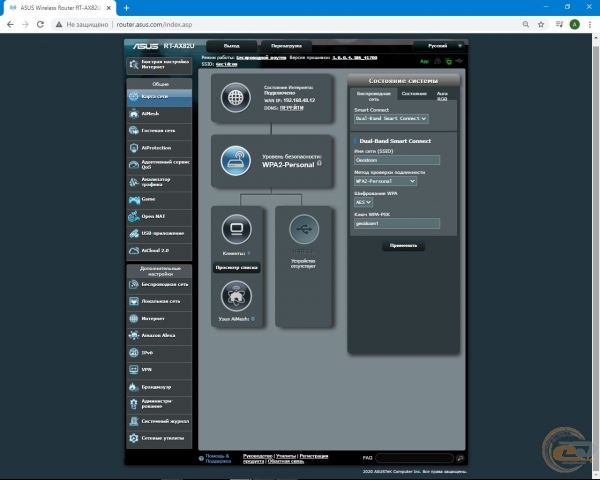Switch to the Состояние tab
600x480 pixels.
tap(414, 94)
